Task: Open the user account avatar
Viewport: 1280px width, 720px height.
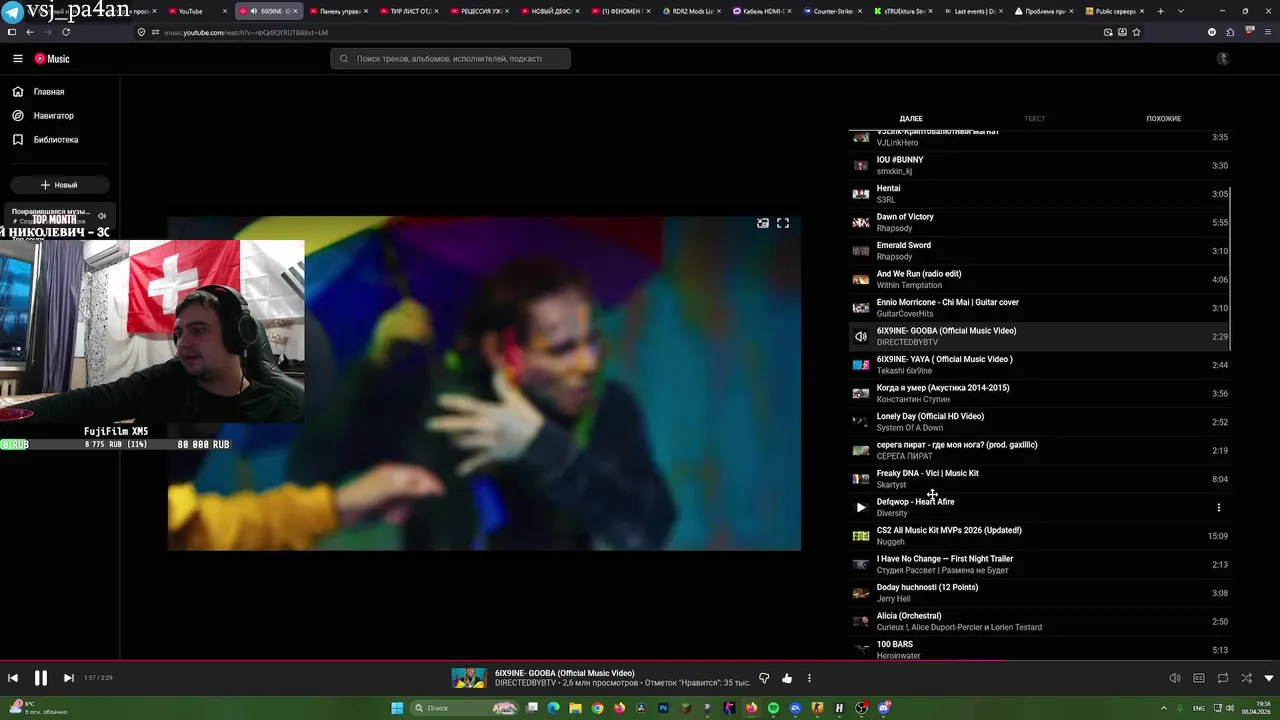Action: (1222, 59)
